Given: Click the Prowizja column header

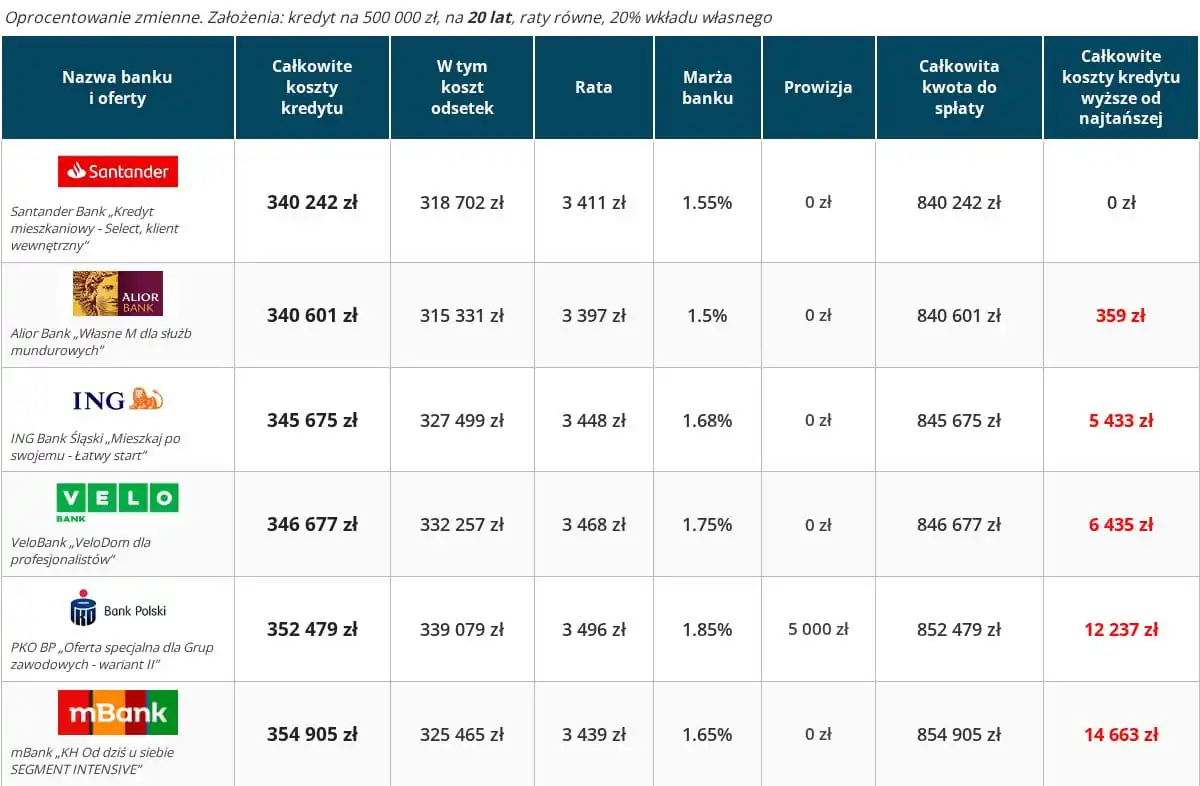Looking at the screenshot, I should [x=818, y=87].
